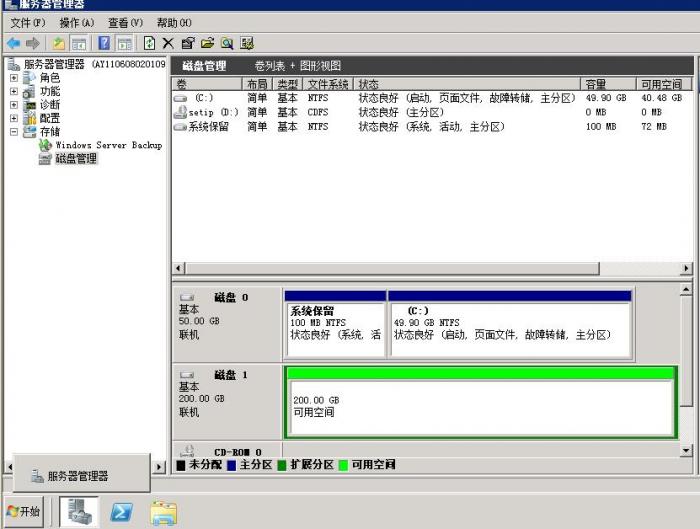Click the Back arrow in the toolbar
Viewport: 700px width, 529px height.
[x=13, y=43]
